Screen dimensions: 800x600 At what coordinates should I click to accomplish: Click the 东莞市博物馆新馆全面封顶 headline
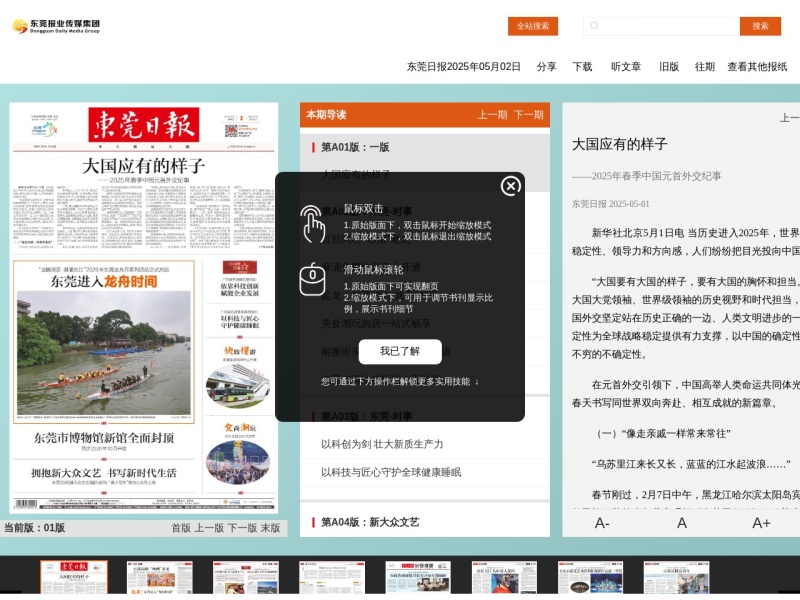tap(104, 438)
